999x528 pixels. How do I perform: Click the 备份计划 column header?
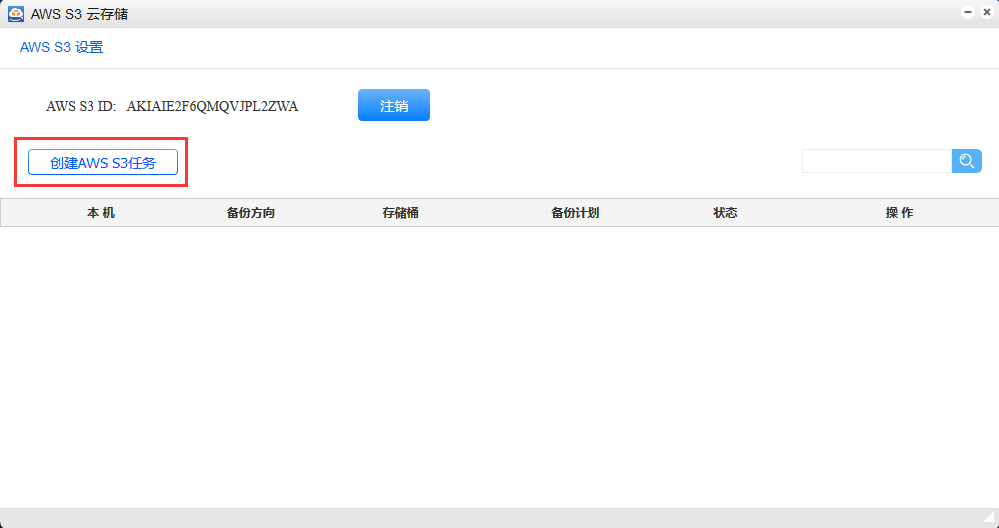(x=575, y=213)
